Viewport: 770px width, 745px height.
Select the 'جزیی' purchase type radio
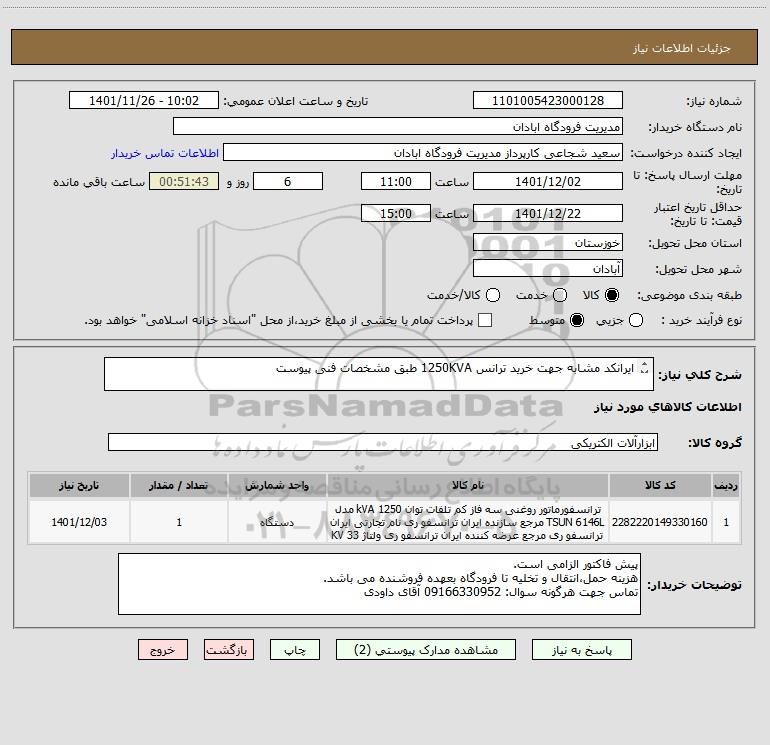pyautogui.click(x=635, y=320)
